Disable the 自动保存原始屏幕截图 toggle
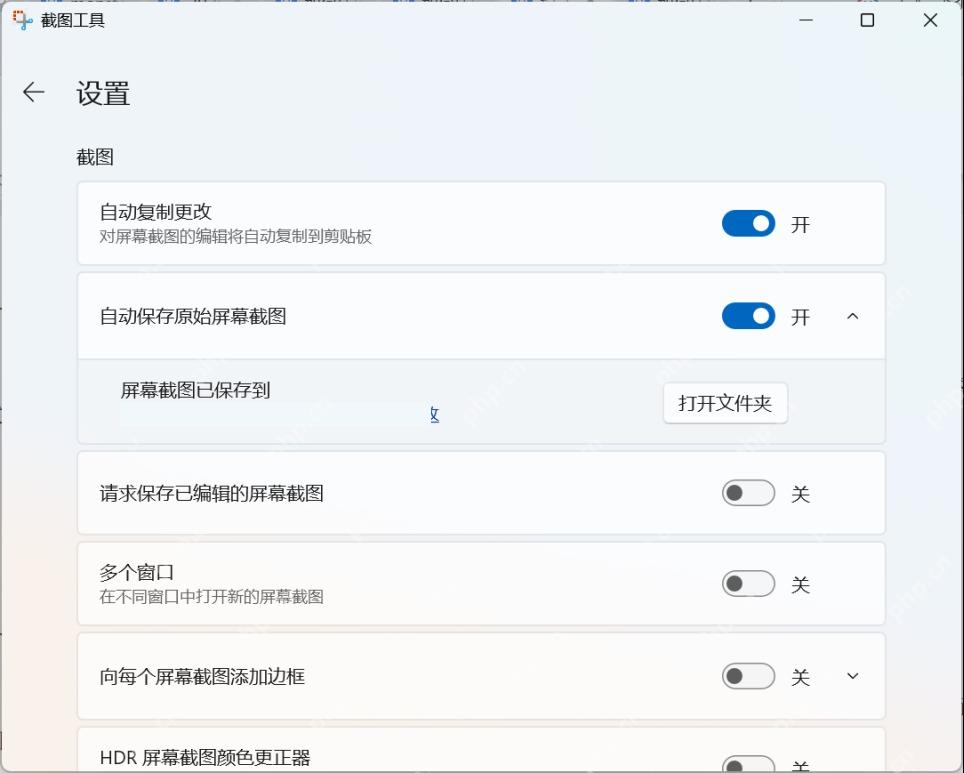The image size is (964, 773). (x=748, y=316)
